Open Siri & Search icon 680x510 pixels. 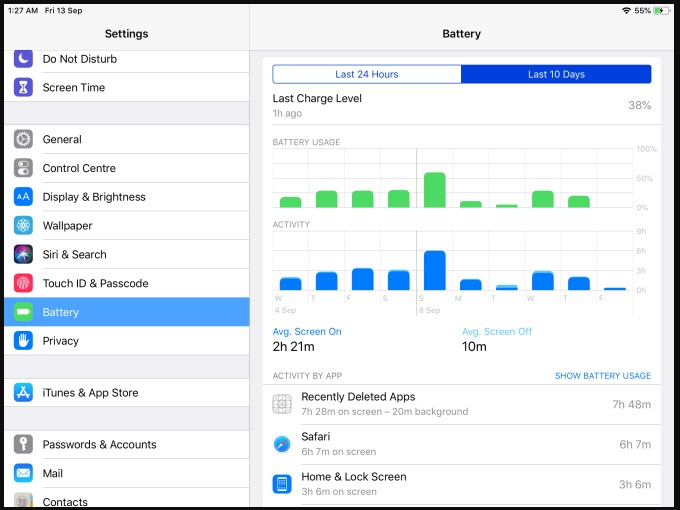24,255
